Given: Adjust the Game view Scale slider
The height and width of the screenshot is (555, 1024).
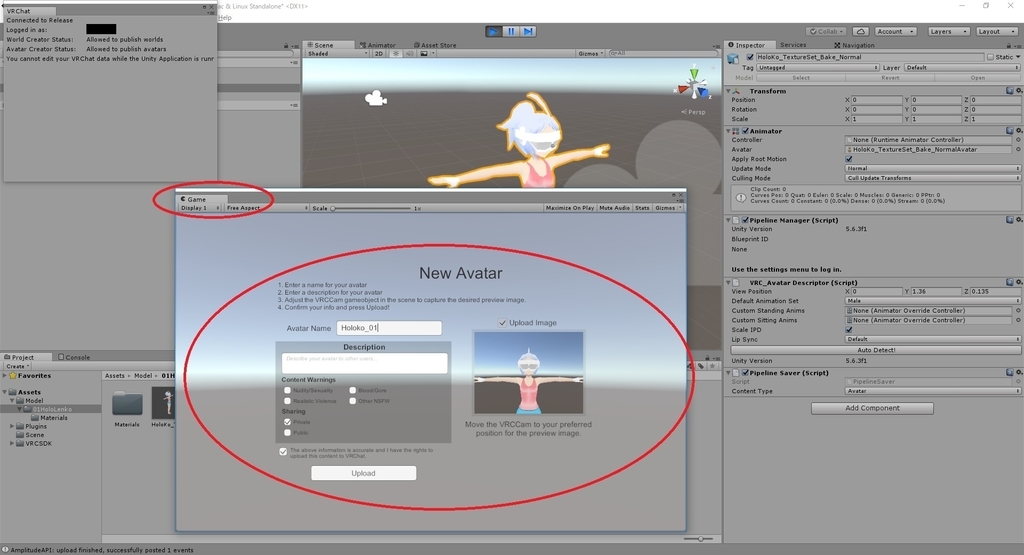Looking at the screenshot, I should pos(371,208).
